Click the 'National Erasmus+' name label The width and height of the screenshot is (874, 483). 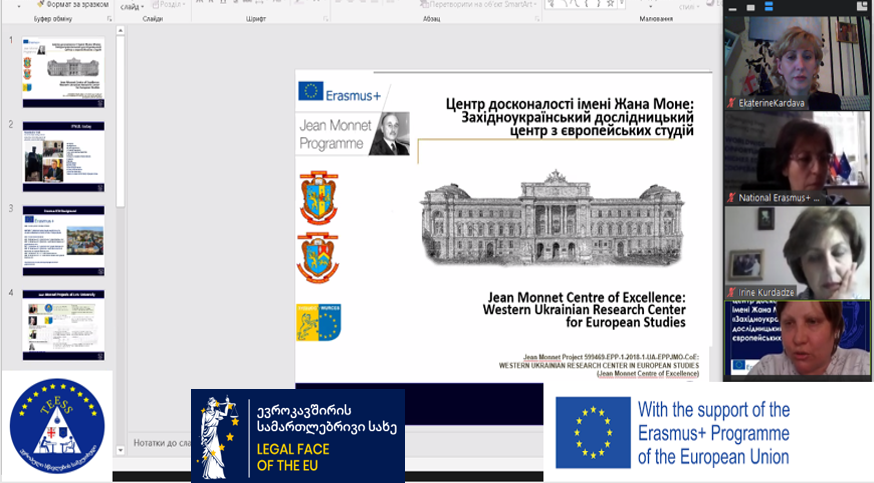tap(779, 198)
